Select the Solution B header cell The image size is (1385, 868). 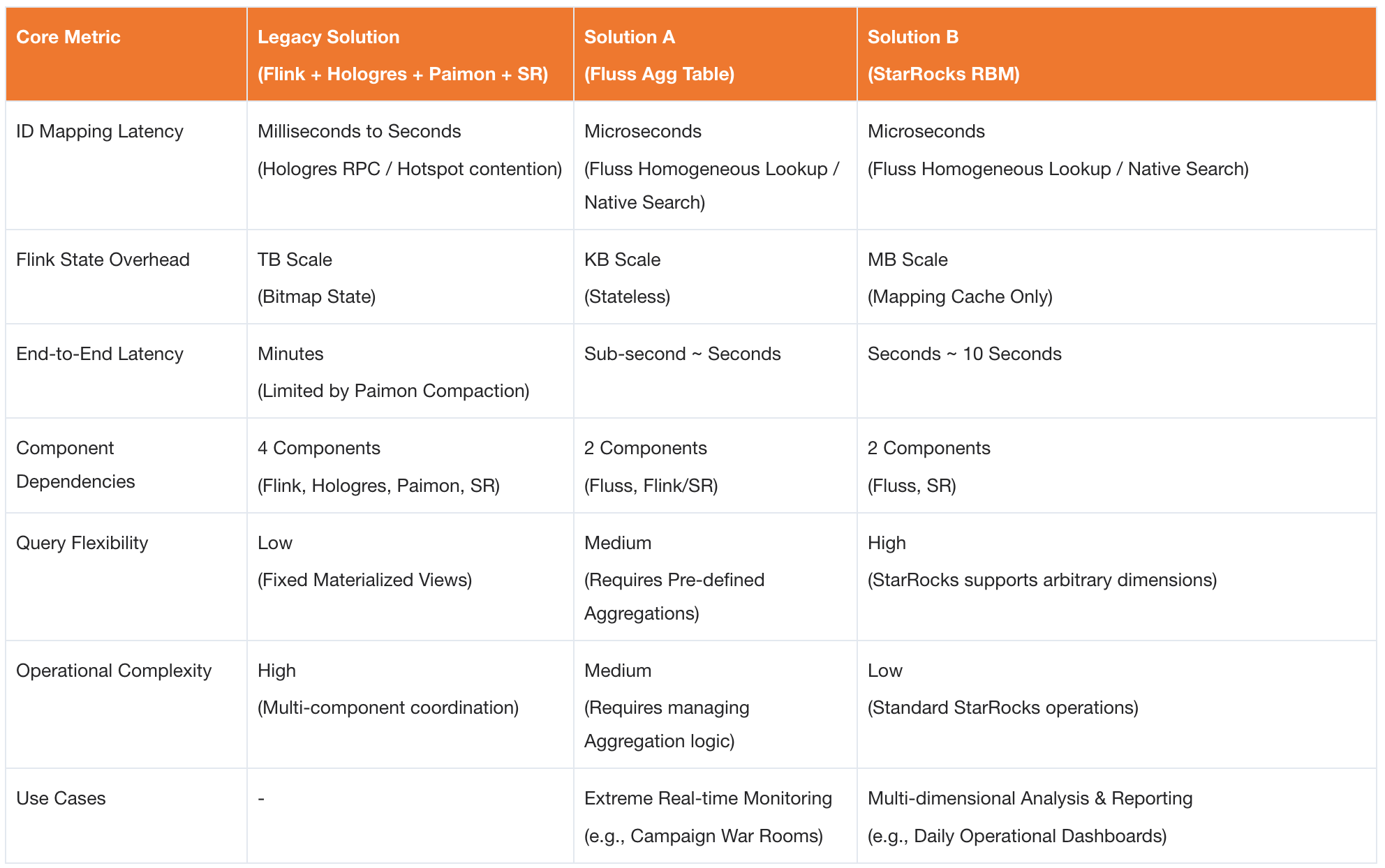[x=912, y=38]
